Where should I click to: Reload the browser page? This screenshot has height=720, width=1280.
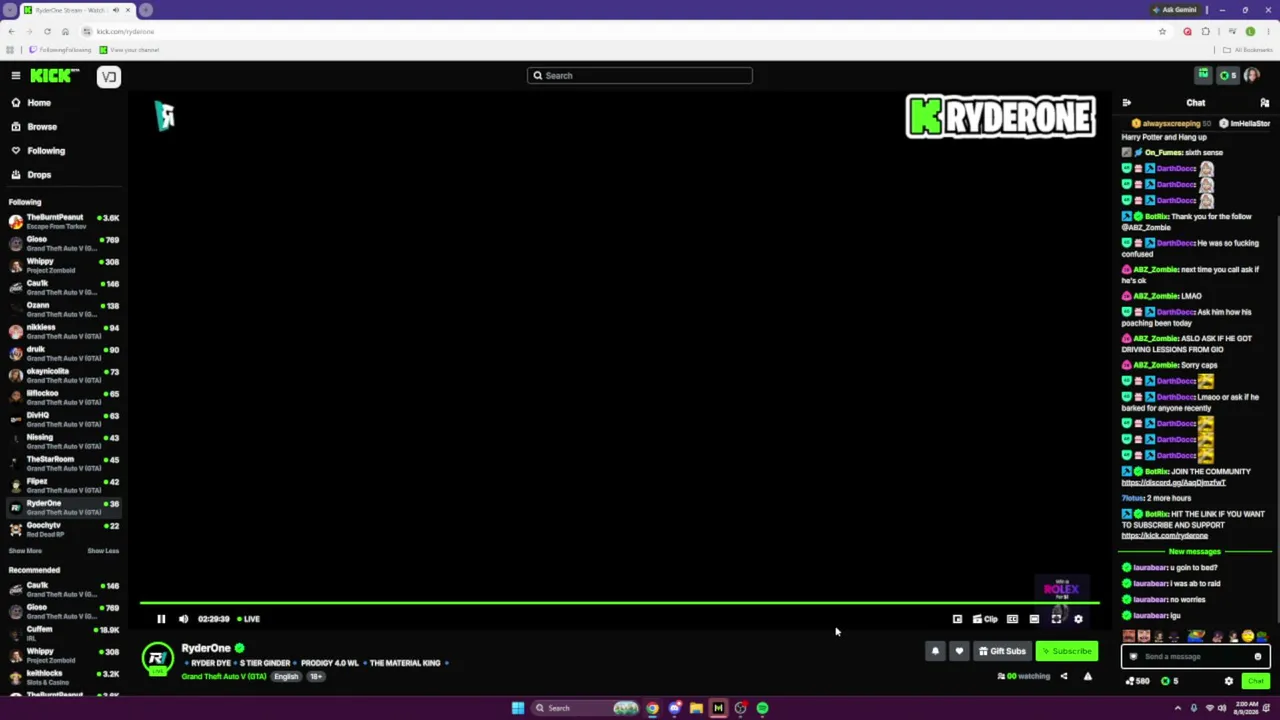[47, 32]
